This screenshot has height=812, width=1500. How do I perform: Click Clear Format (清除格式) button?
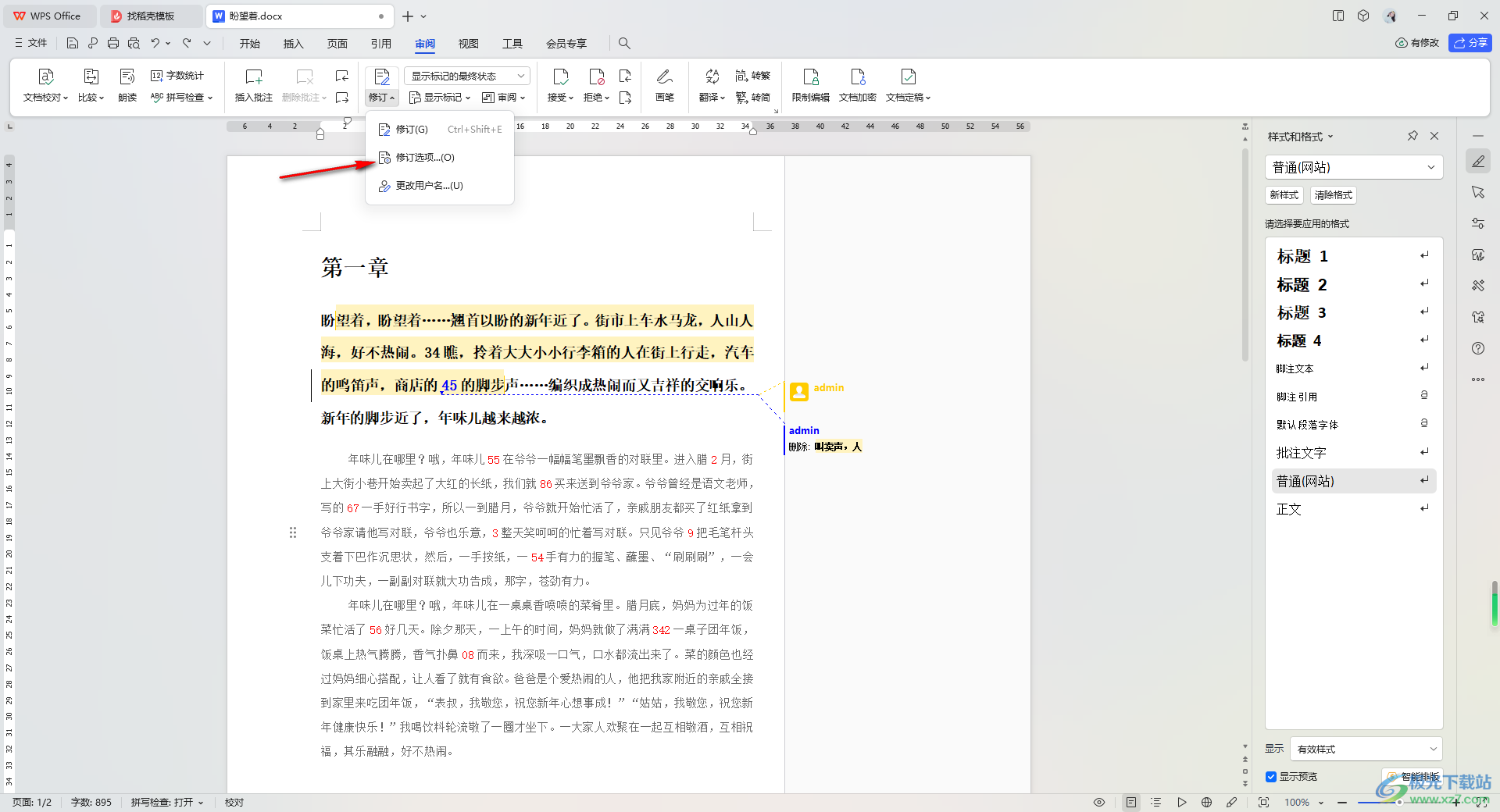point(1333,195)
